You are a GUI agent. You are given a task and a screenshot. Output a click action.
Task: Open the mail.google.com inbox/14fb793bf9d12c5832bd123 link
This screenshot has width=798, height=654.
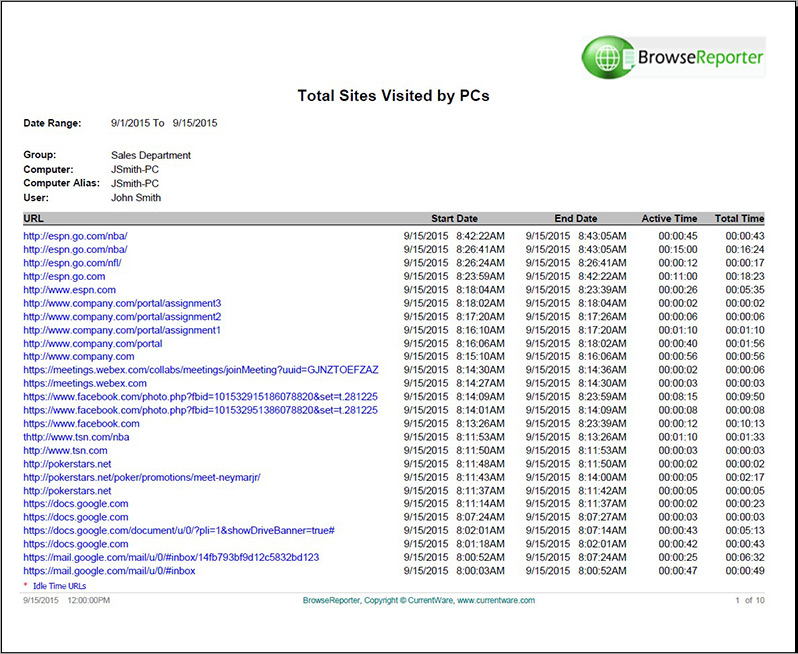171,557
